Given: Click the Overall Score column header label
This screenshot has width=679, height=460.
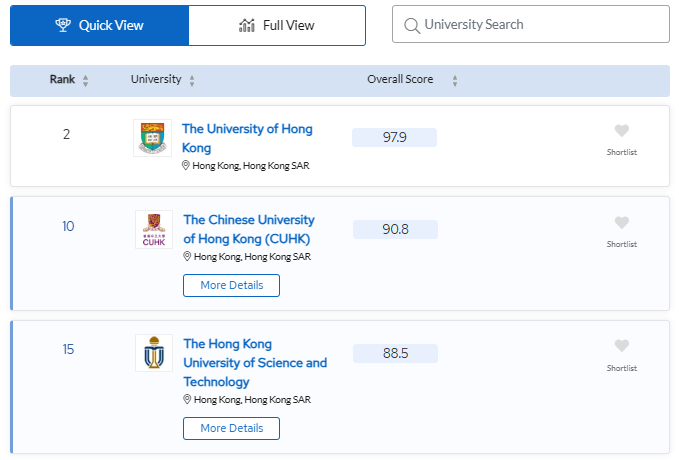Looking at the screenshot, I should [400, 79].
